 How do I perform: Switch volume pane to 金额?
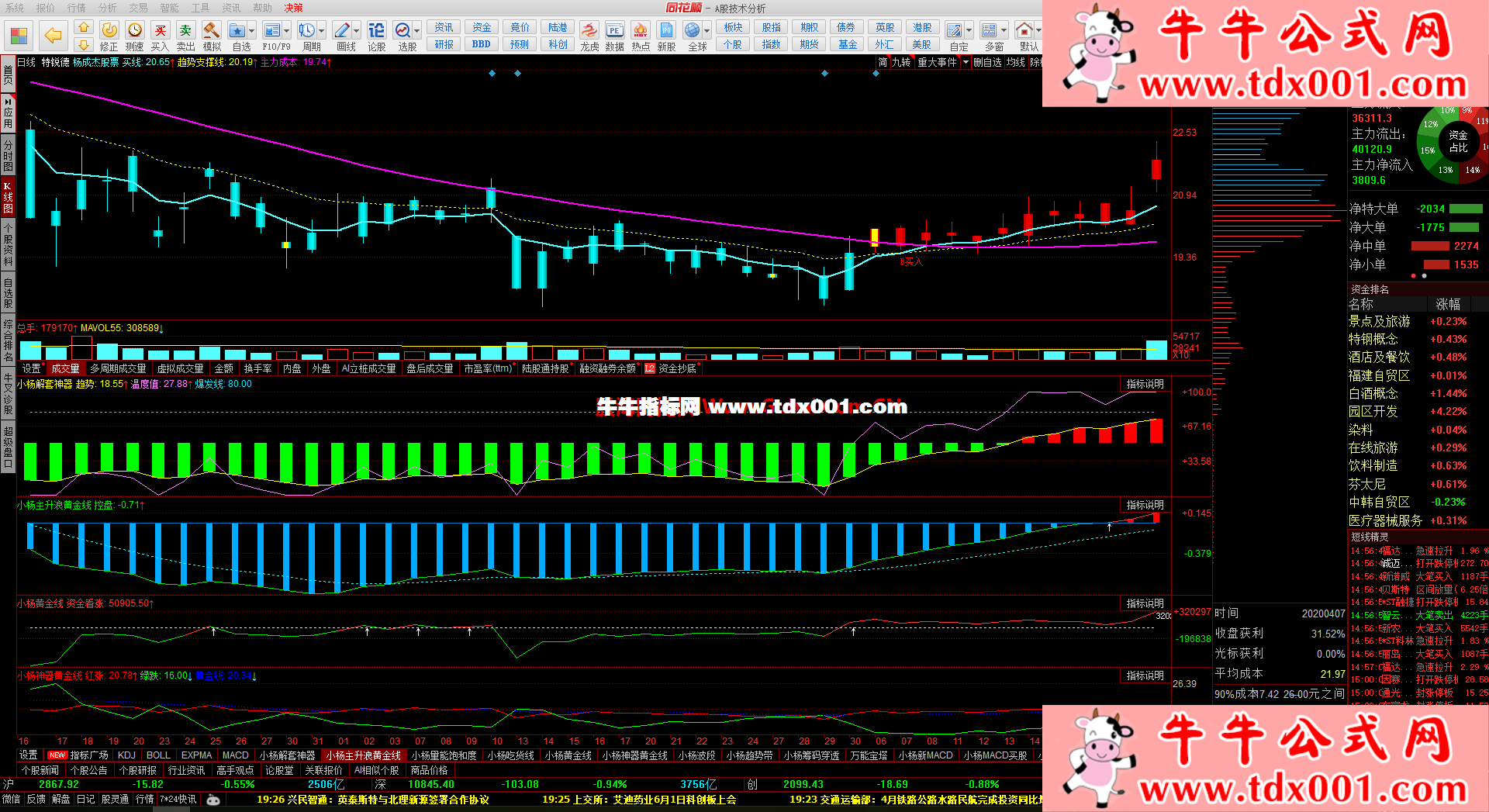pyautogui.click(x=224, y=368)
